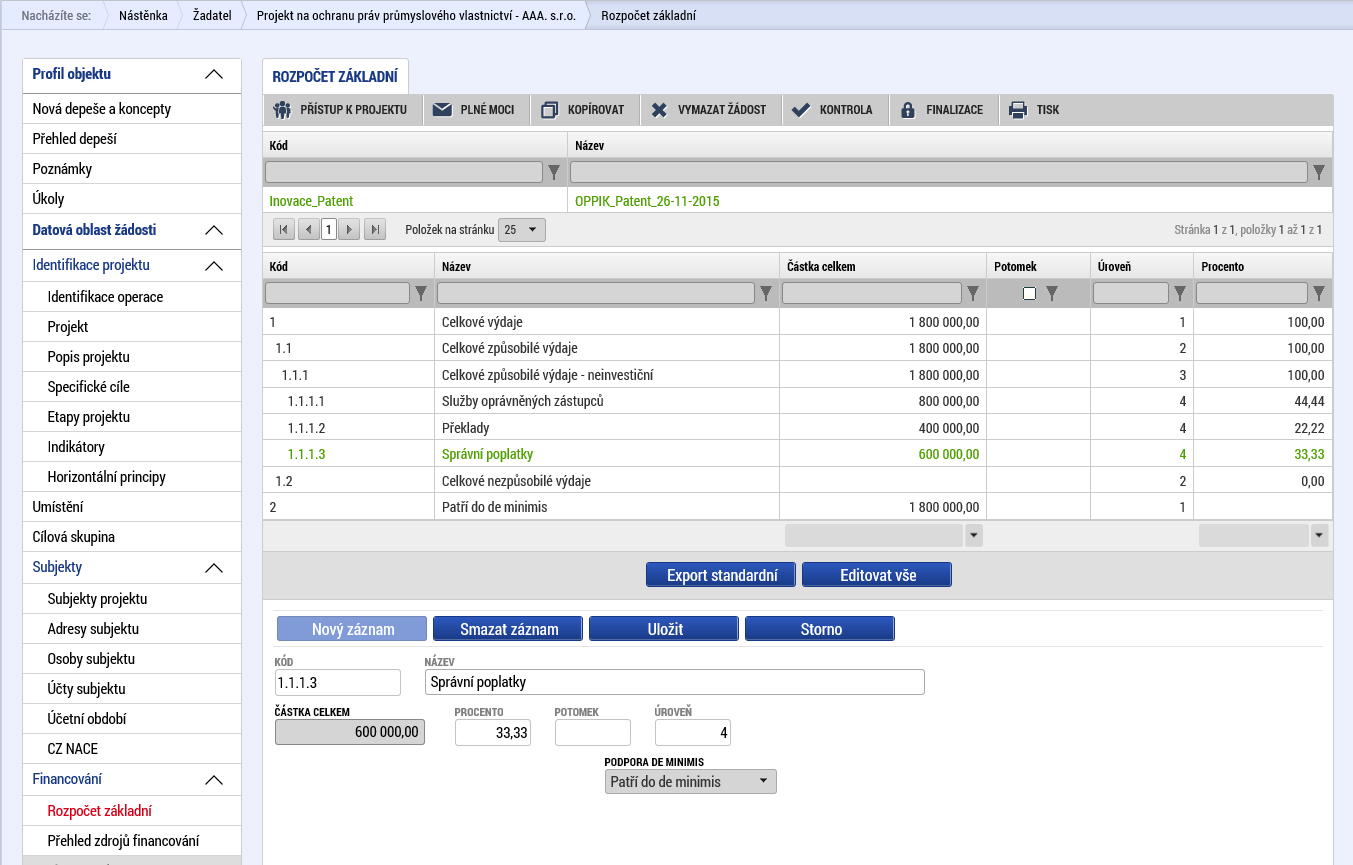1353x865 pixels.
Task: Open Položek na stránku dropdown
Action: [522, 230]
